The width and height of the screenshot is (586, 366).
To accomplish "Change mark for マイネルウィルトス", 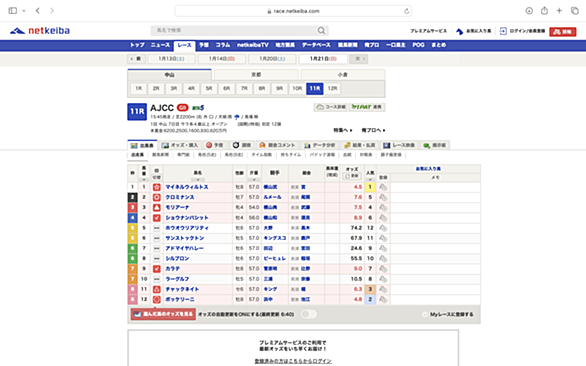I will pos(157,187).
